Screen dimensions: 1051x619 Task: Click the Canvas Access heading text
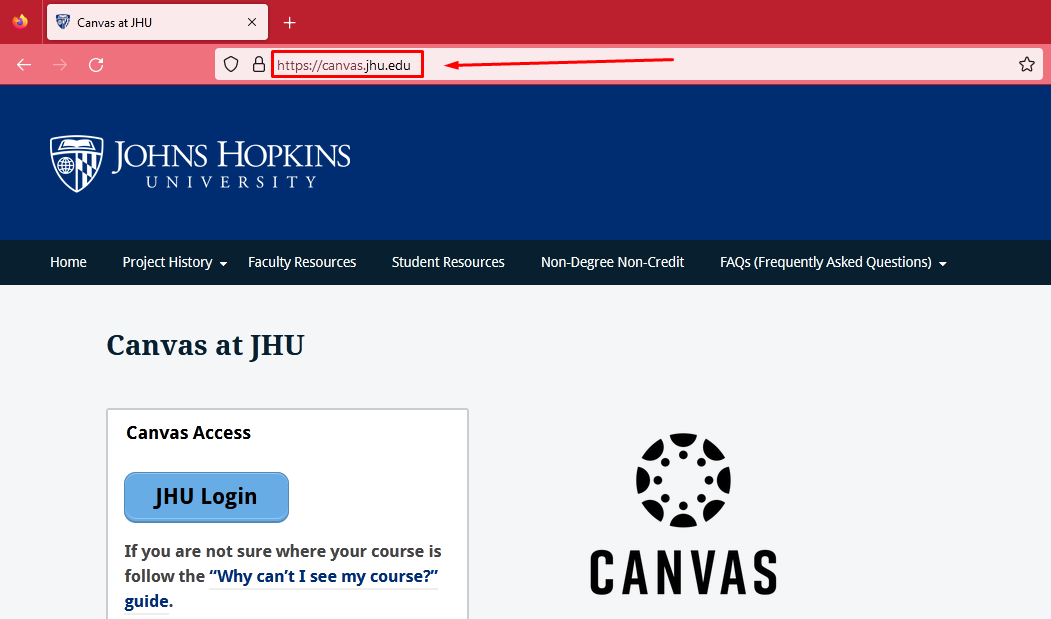pos(188,433)
